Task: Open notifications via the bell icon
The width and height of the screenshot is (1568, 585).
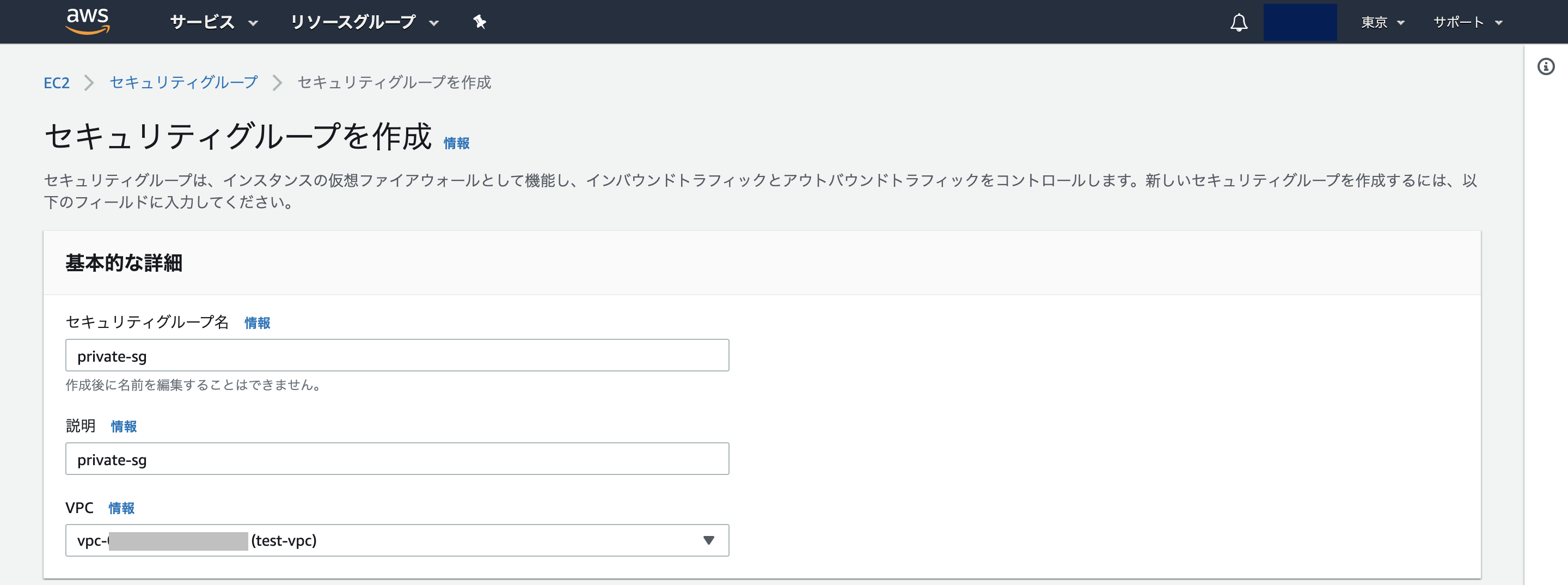Action: [x=1238, y=22]
